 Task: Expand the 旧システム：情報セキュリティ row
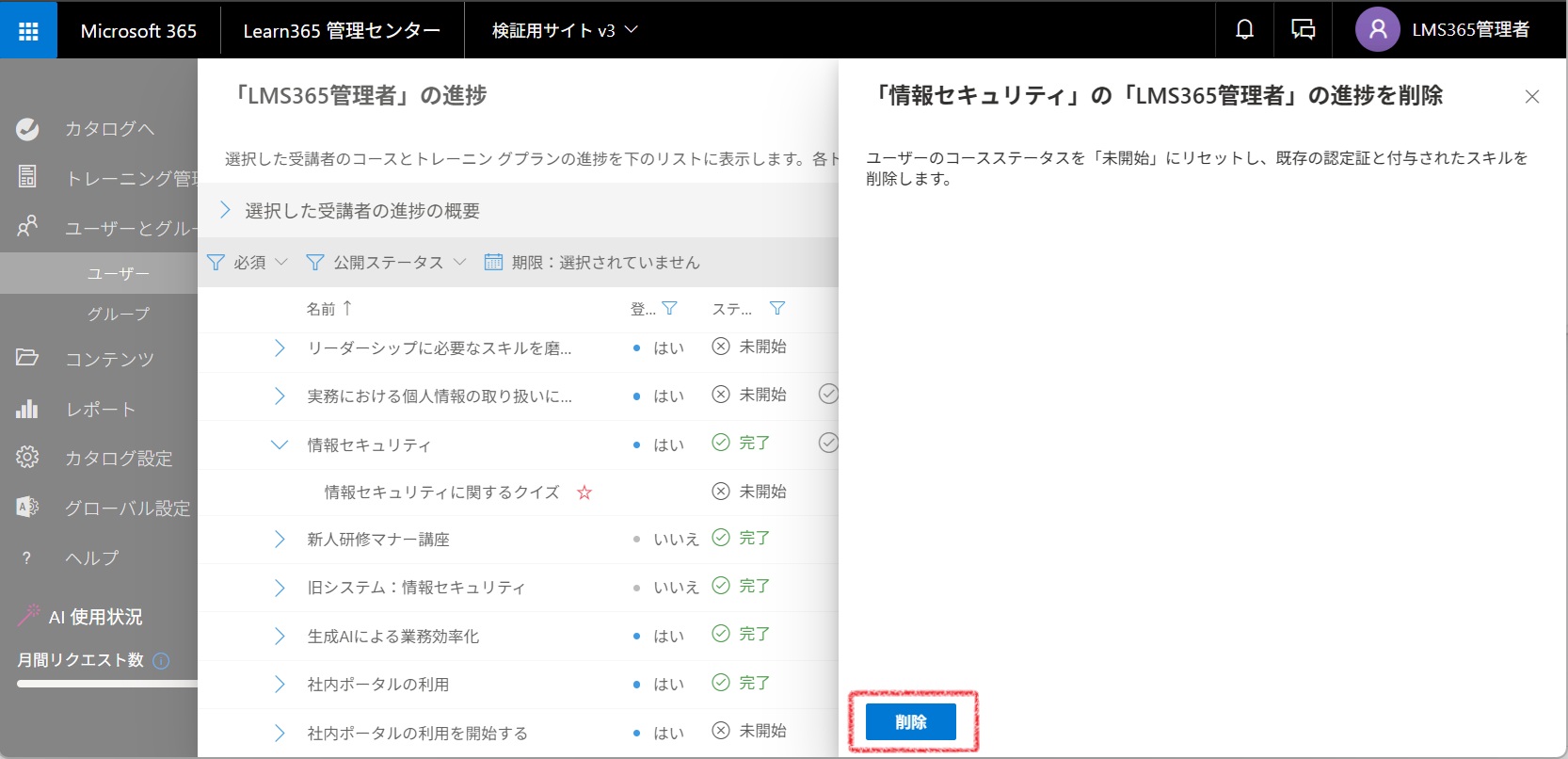click(x=280, y=588)
